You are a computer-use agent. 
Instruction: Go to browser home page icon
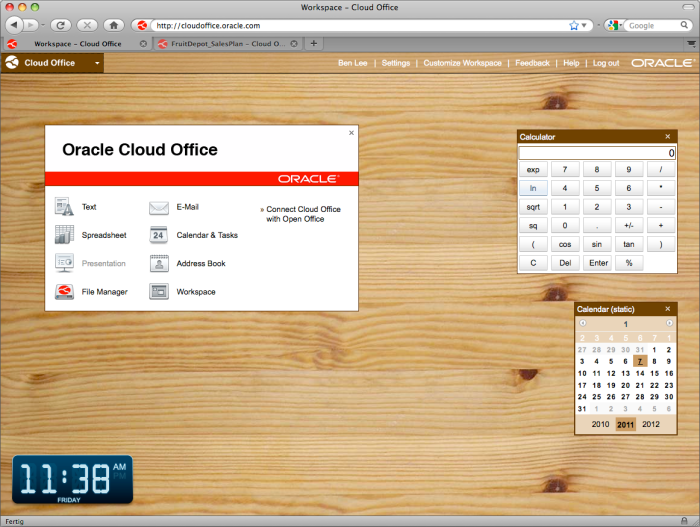point(114,25)
